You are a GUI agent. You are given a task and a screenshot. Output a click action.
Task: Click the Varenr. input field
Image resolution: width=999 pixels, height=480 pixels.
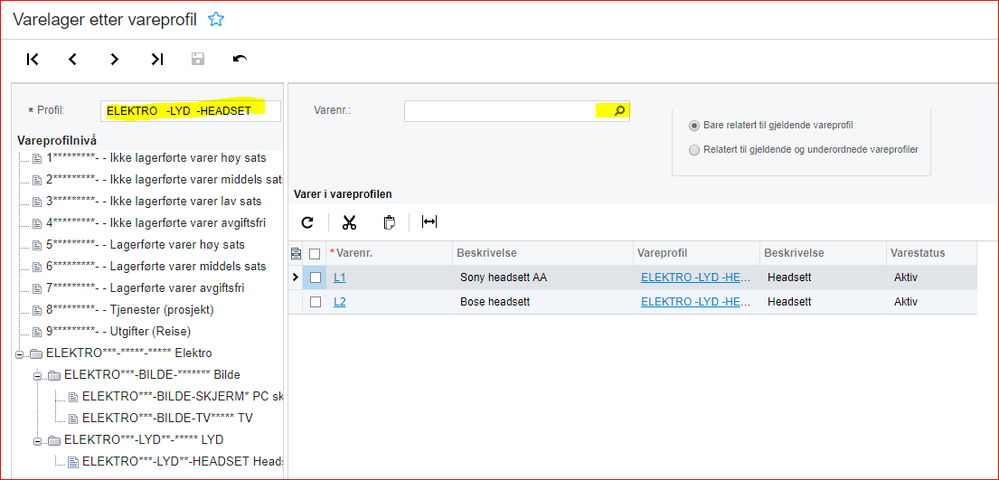517,111
